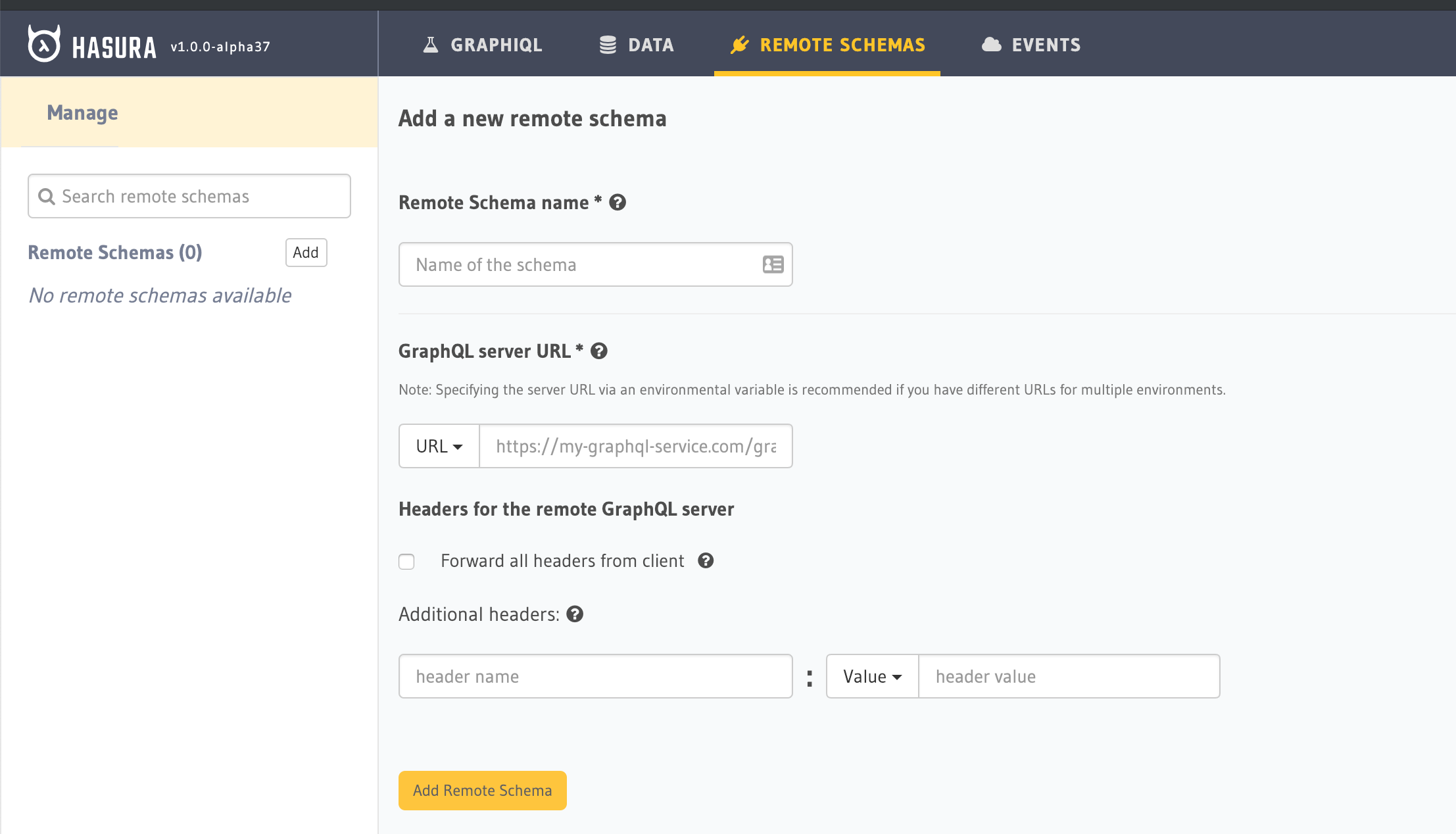
Task: Switch to the Data tab
Action: click(x=637, y=45)
